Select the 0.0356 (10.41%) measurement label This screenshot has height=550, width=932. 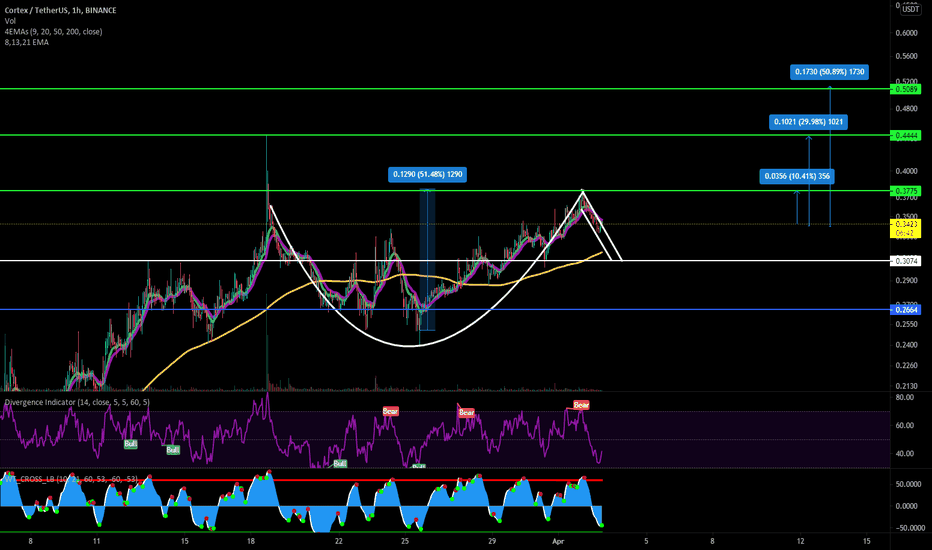(x=797, y=176)
